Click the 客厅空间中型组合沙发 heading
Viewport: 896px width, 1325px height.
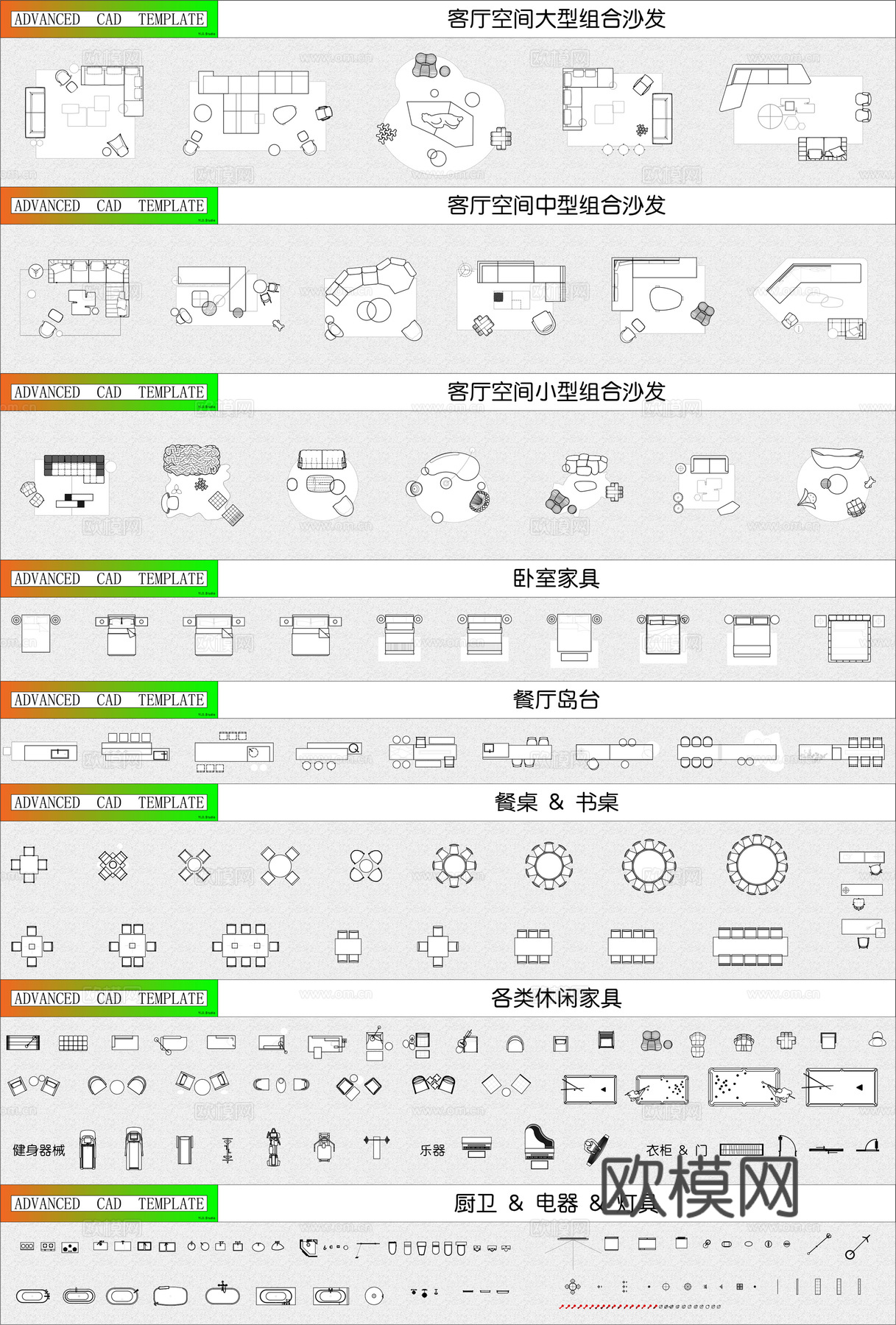[x=557, y=205]
